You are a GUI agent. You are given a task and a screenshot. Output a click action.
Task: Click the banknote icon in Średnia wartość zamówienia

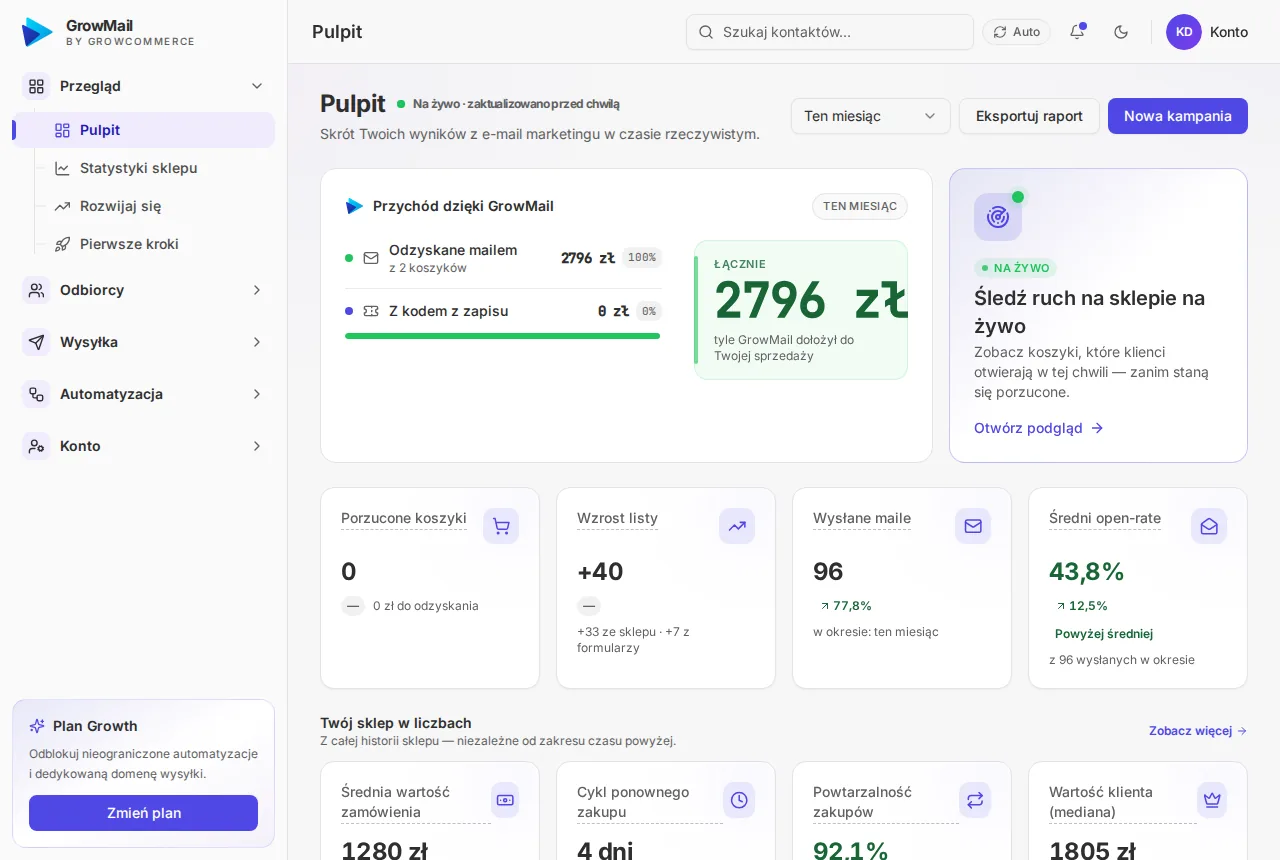coord(505,800)
